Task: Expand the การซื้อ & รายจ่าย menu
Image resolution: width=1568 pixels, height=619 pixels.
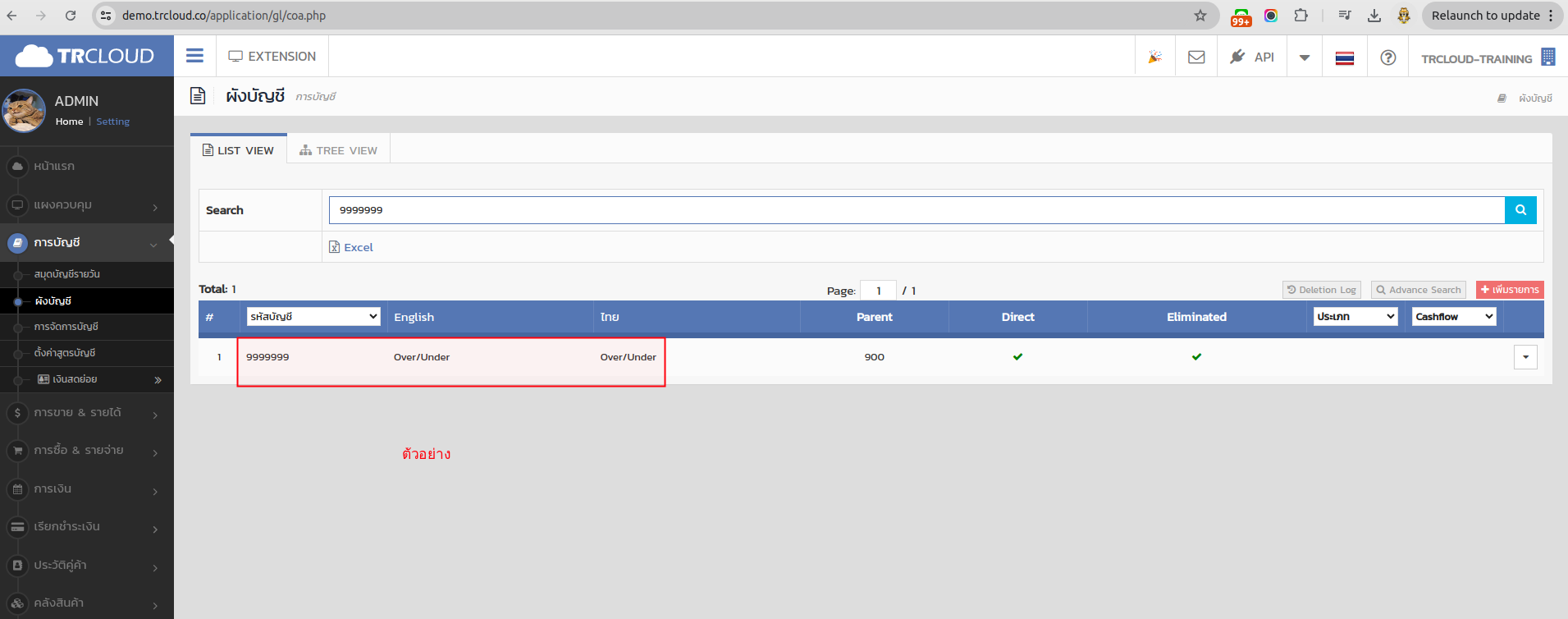Action: [x=87, y=451]
